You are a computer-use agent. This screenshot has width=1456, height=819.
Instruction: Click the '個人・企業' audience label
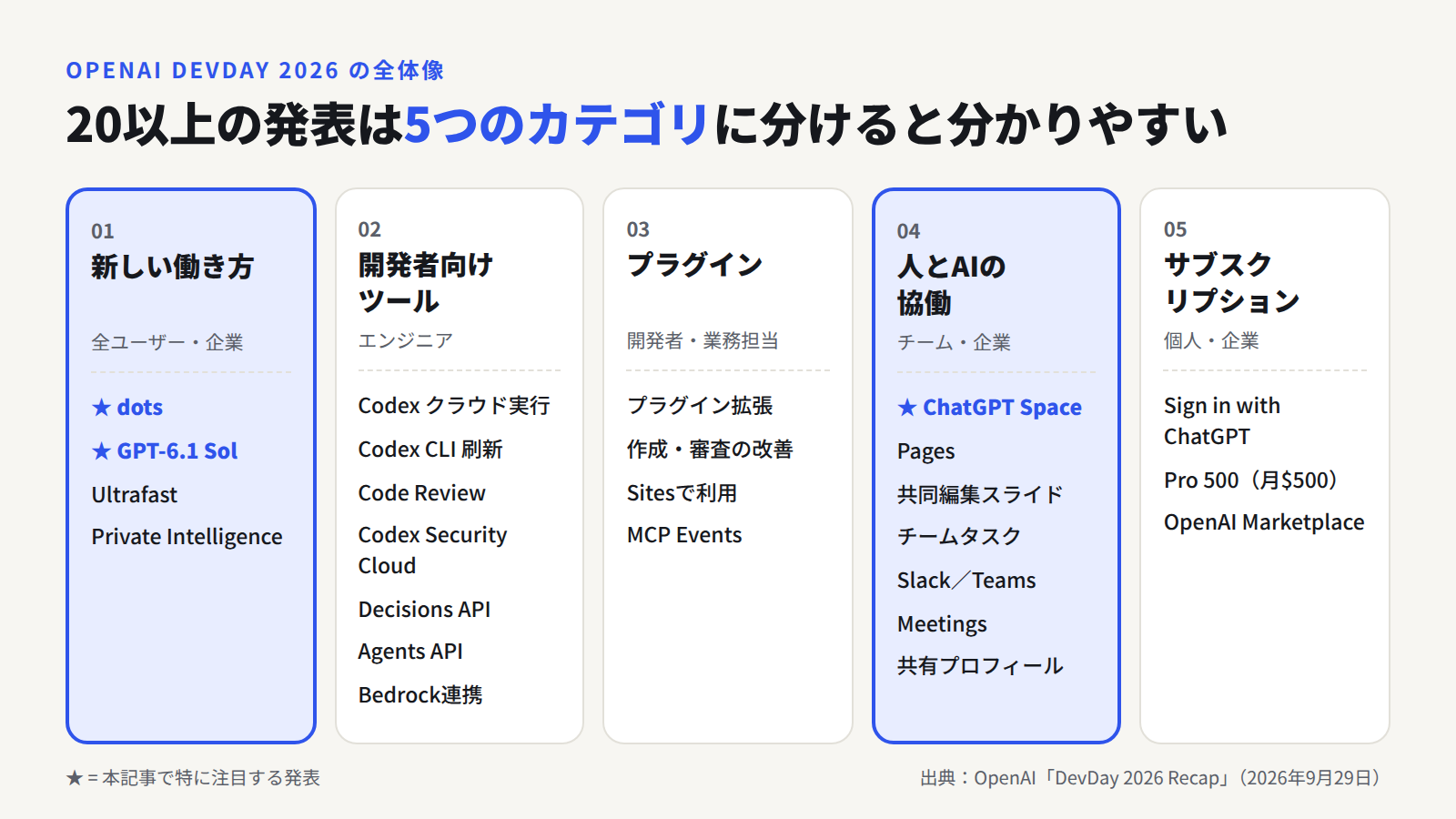pyautogui.click(x=1211, y=340)
